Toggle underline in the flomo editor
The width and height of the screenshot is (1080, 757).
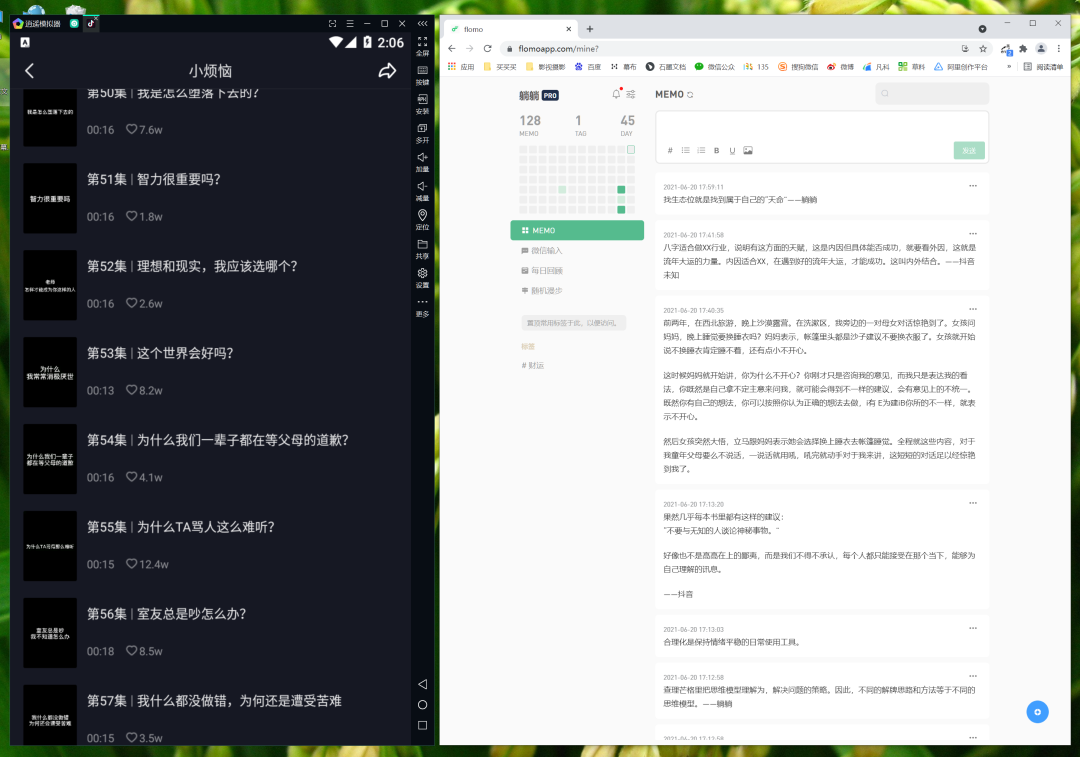[732, 150]
